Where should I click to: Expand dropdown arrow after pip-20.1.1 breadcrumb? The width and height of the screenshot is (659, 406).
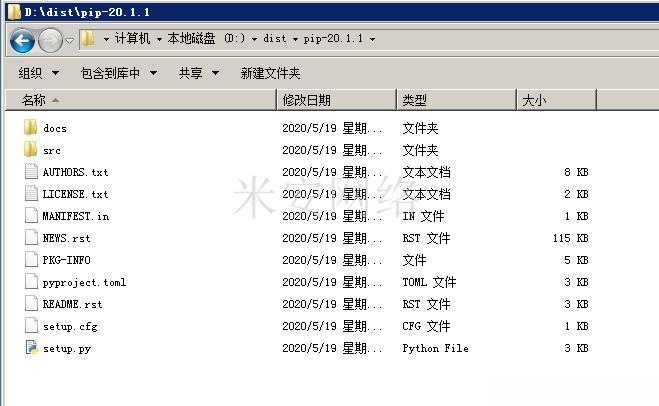pos(372,39)
